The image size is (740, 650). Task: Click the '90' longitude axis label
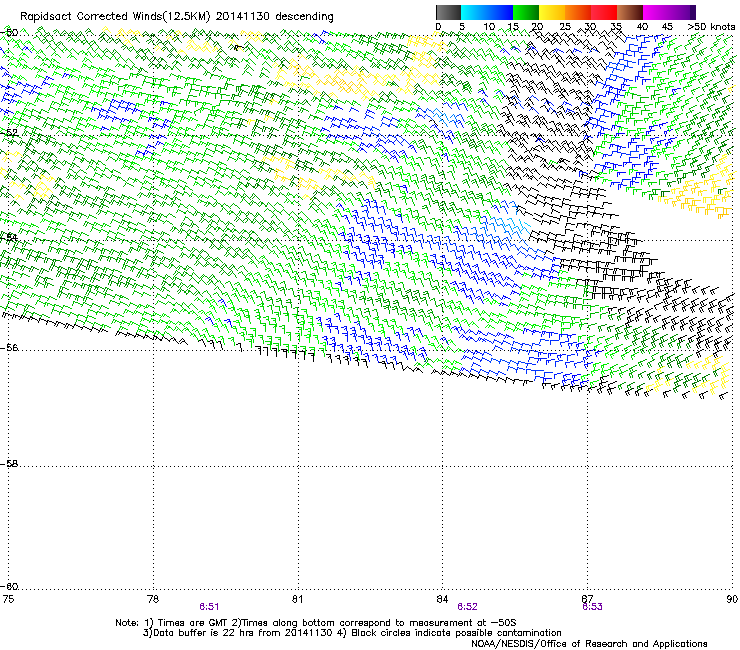tap(732, 599)
